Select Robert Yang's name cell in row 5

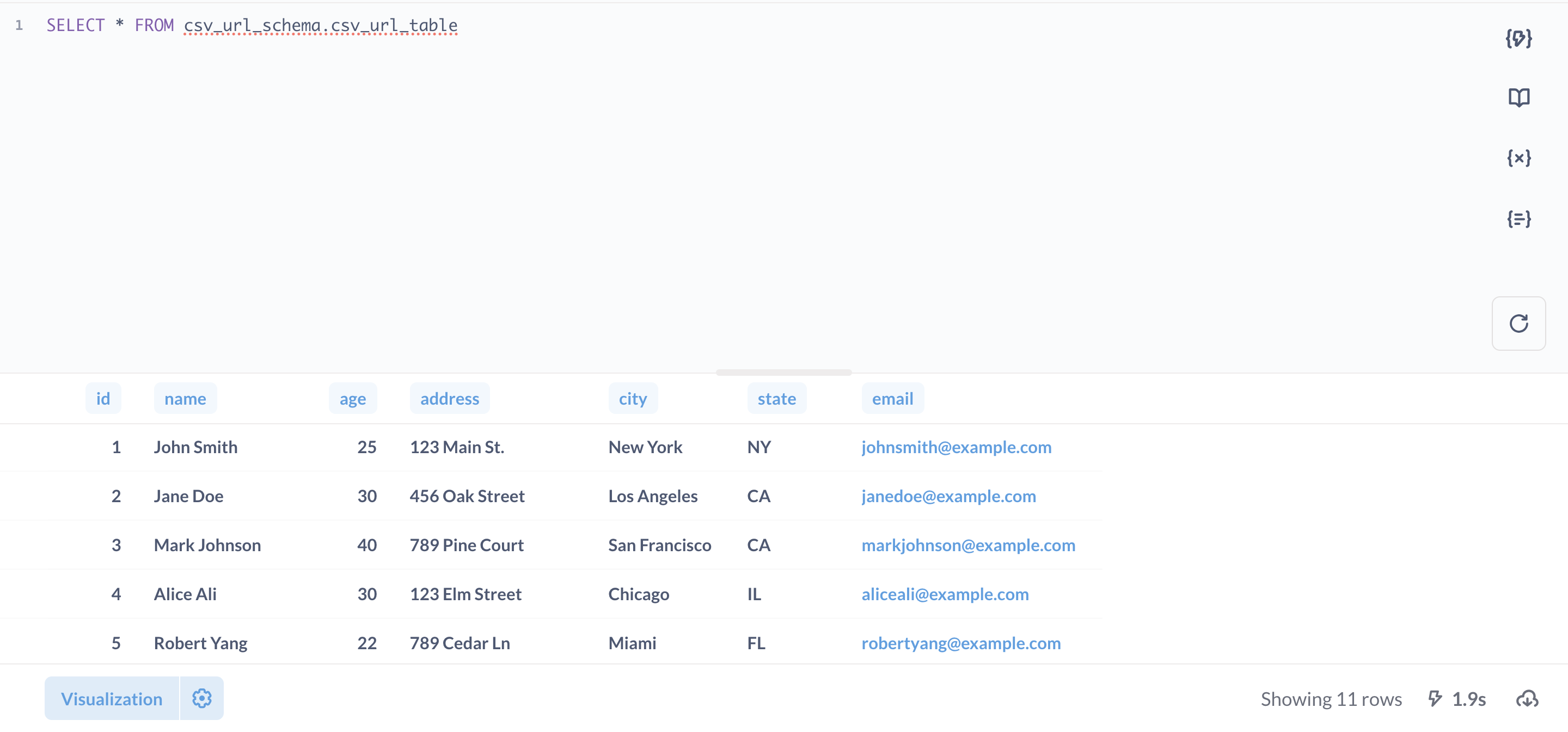200,643
